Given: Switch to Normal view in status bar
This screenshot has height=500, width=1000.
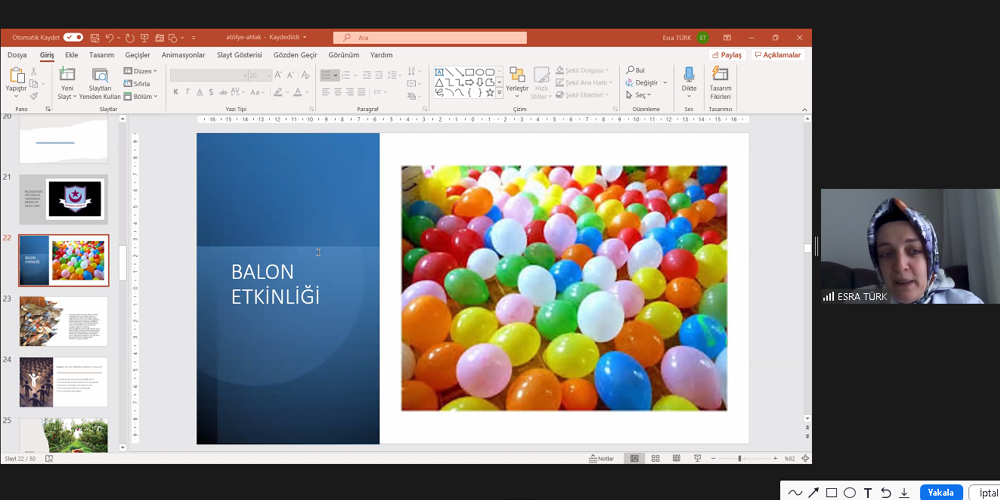Looking at the screenshot, I should [634, 459].
